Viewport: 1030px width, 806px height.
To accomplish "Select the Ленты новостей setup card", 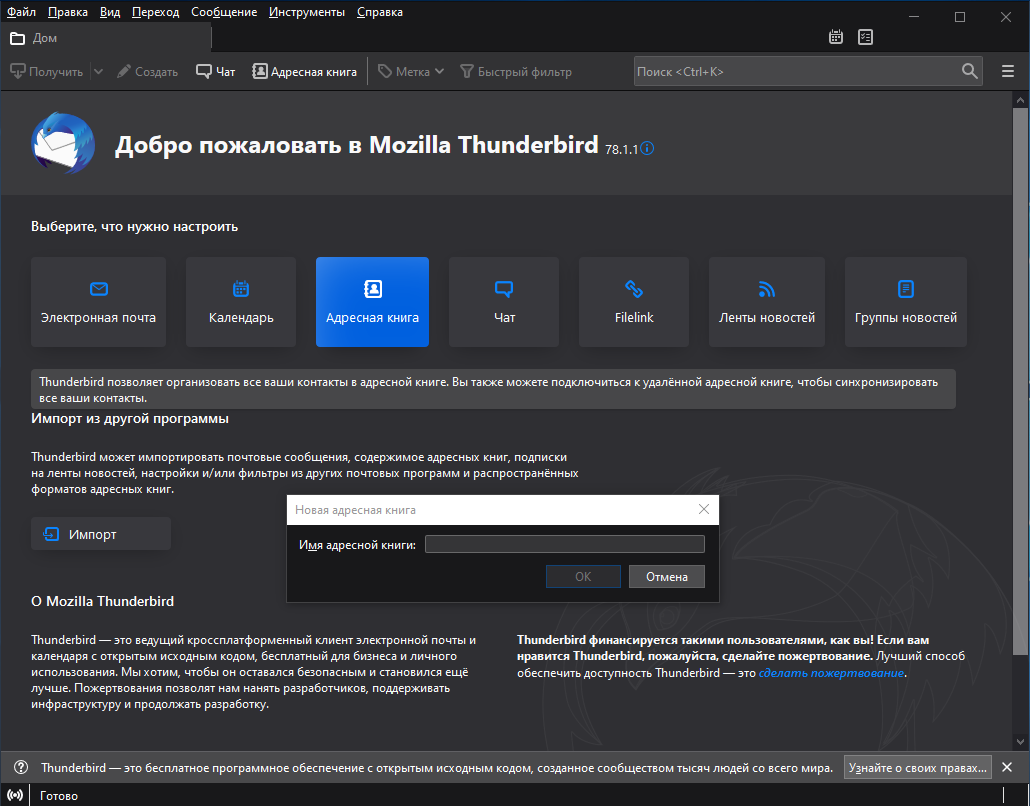I will 767,302.
